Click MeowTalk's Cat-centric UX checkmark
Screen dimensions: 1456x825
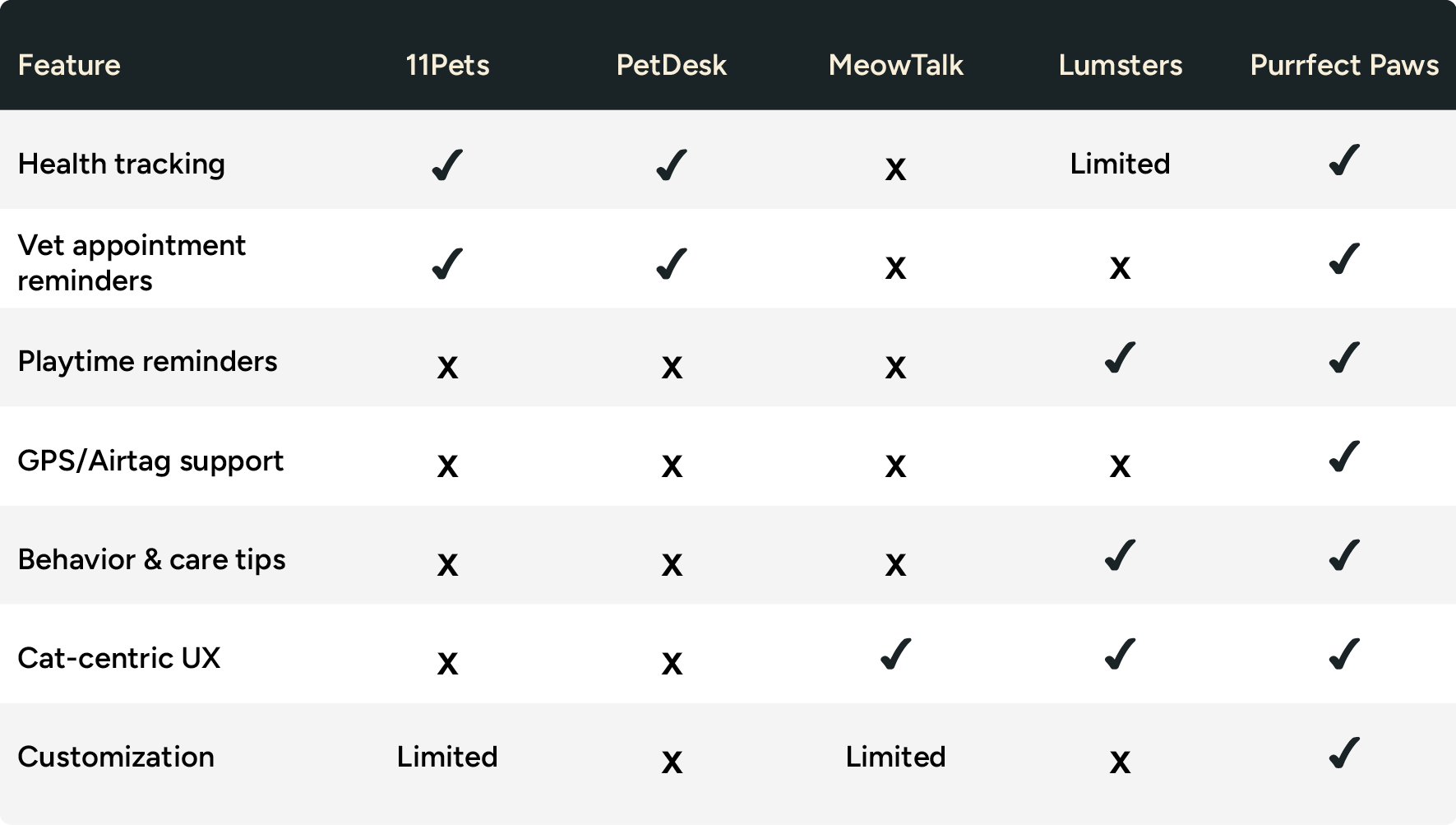[895, 654]
